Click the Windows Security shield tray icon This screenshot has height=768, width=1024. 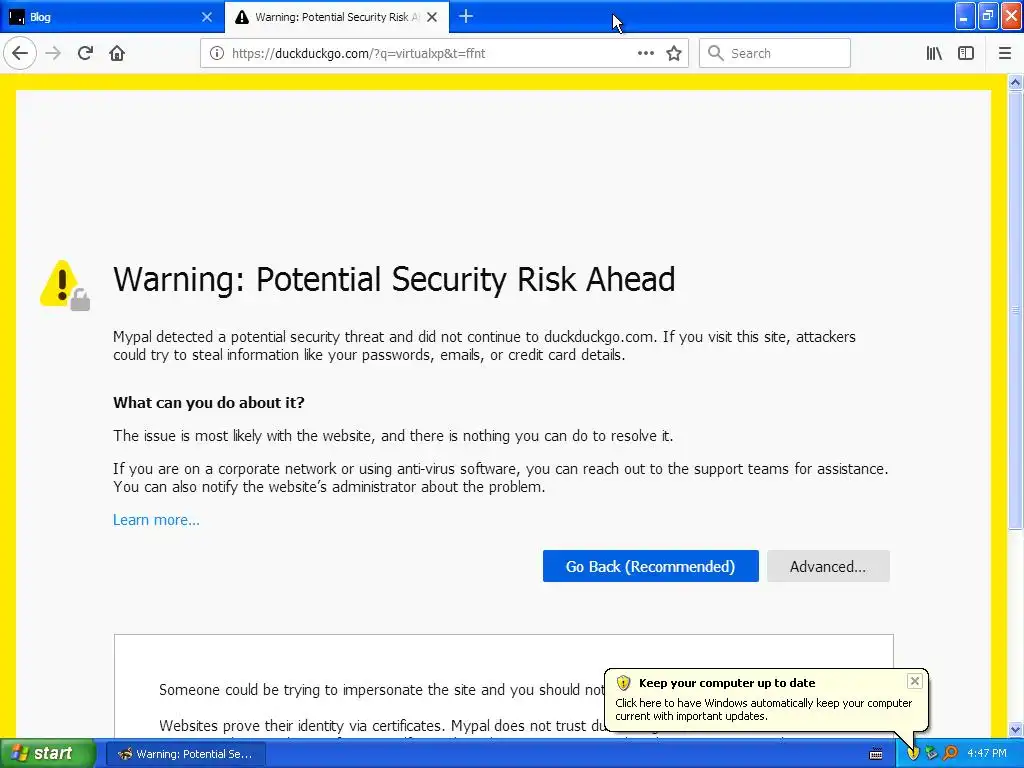pyautogui.click(x=913, y=753)
